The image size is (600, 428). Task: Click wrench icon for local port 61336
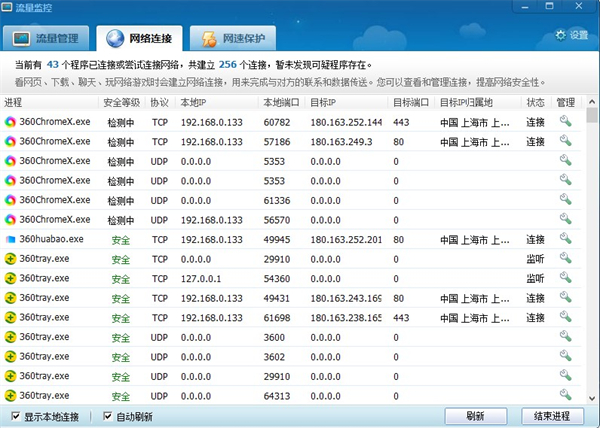coord(565,200)
